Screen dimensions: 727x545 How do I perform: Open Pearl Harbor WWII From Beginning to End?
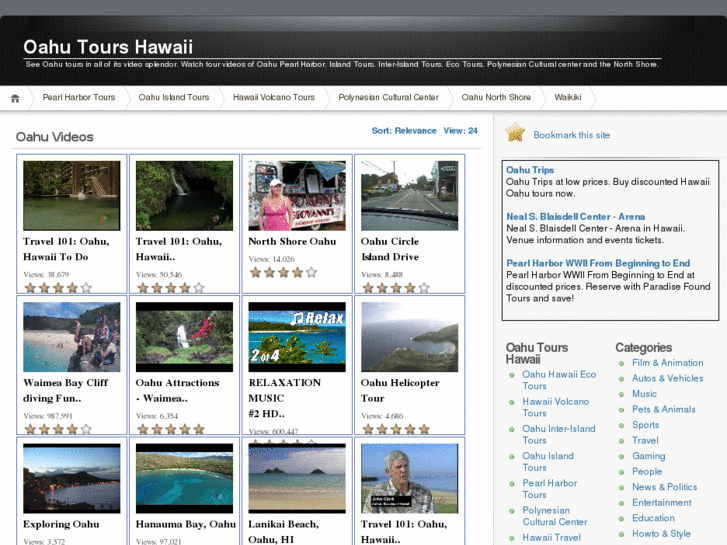point(598,263)
